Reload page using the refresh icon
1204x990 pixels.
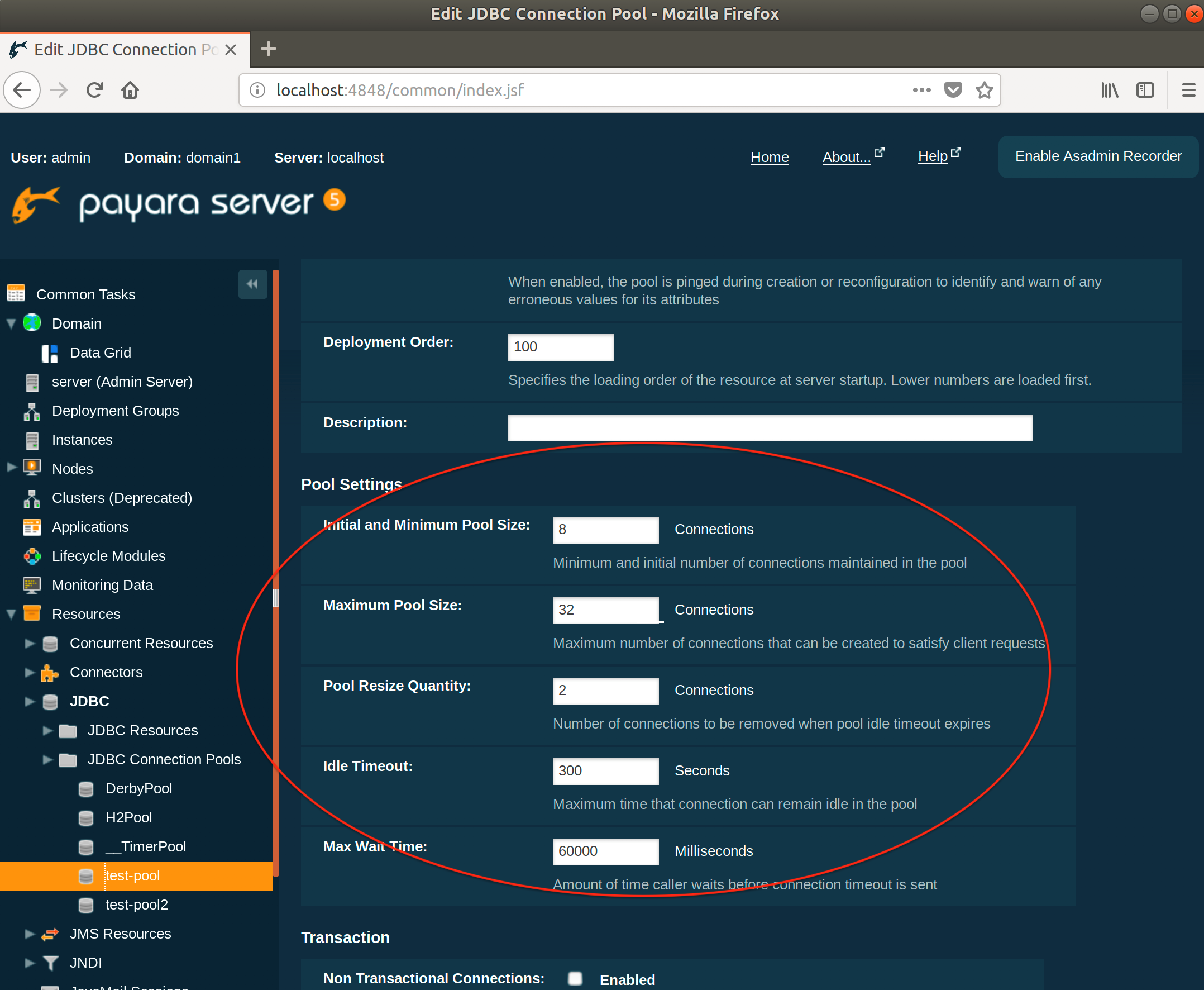[x=94, y=90]
